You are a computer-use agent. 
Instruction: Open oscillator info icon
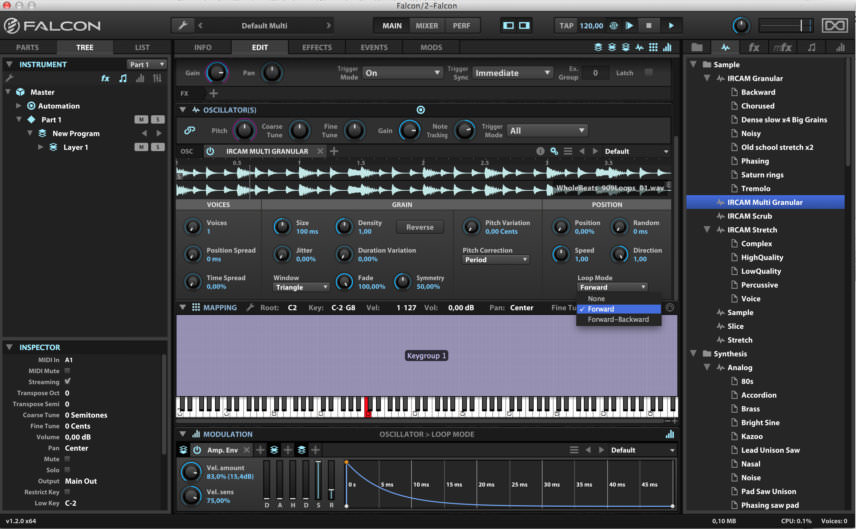540,151
